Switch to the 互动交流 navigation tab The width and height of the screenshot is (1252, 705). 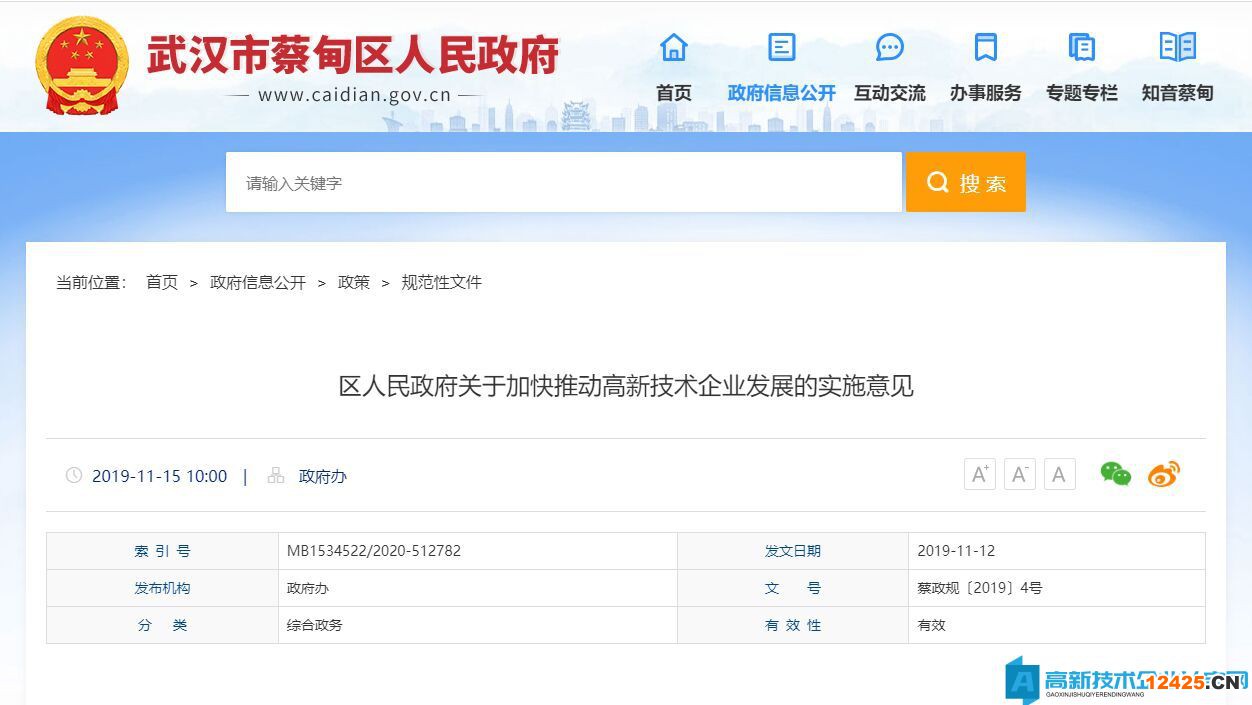pos(888,93)
